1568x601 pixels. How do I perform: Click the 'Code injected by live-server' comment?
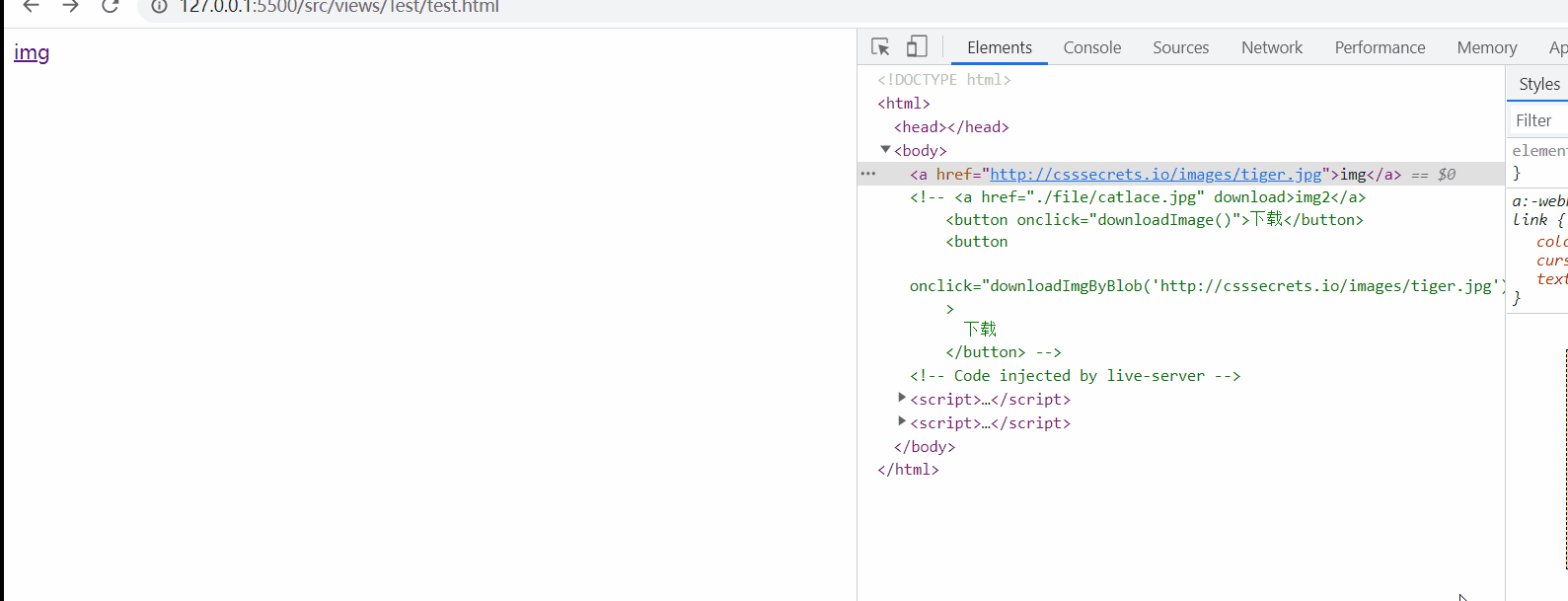(1075, 375)
